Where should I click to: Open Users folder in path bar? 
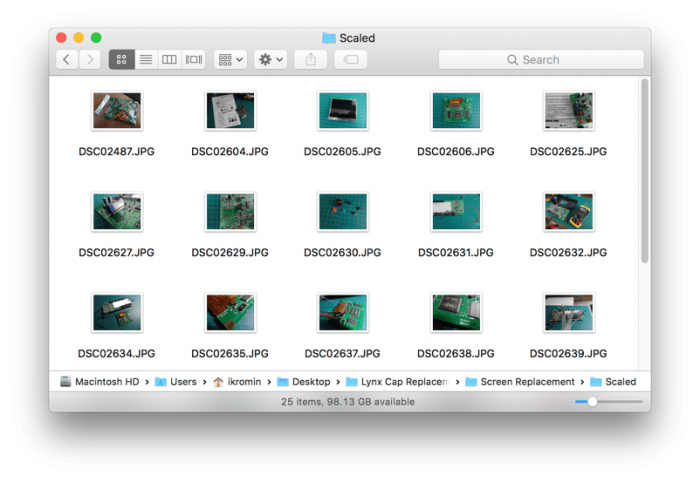176,382
